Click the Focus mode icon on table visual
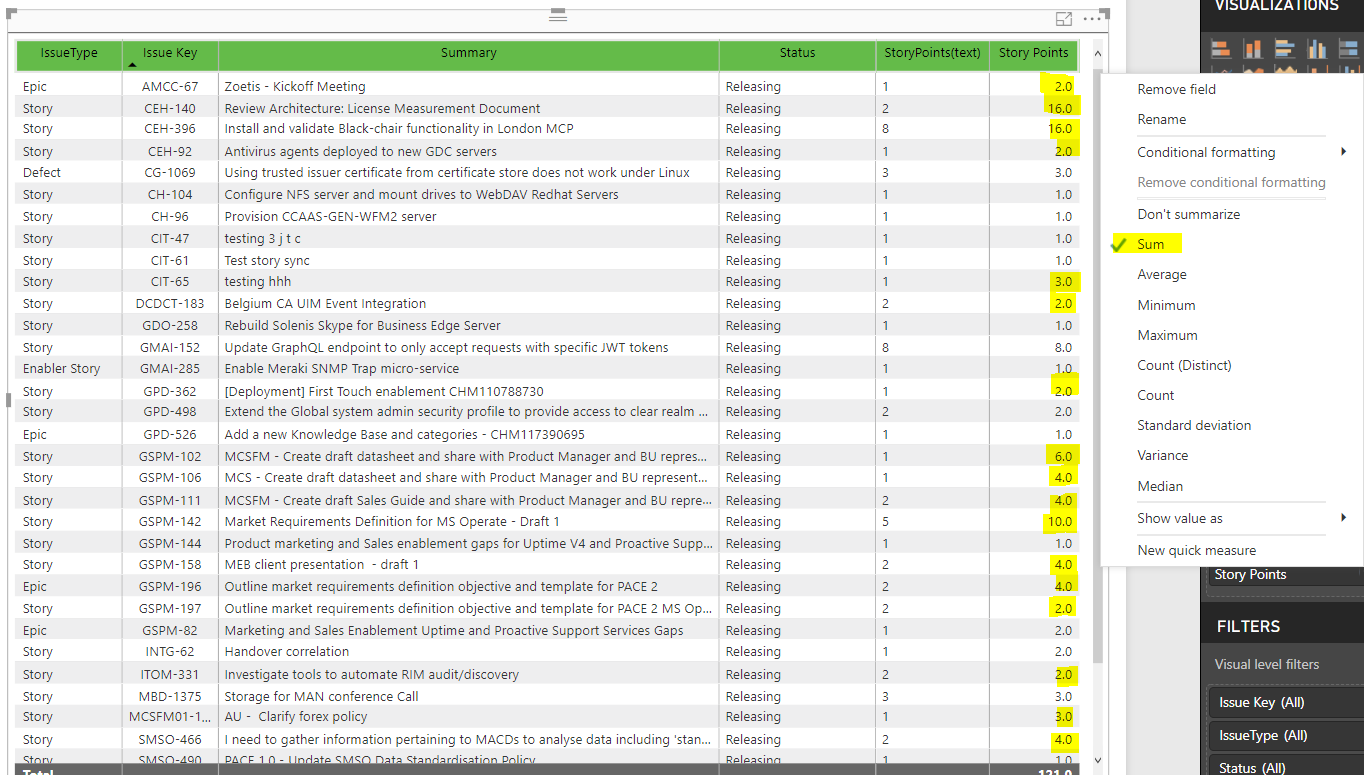Image resolution: width=1364 pixels, height=775 pixels. click(x=1064, y=19)
